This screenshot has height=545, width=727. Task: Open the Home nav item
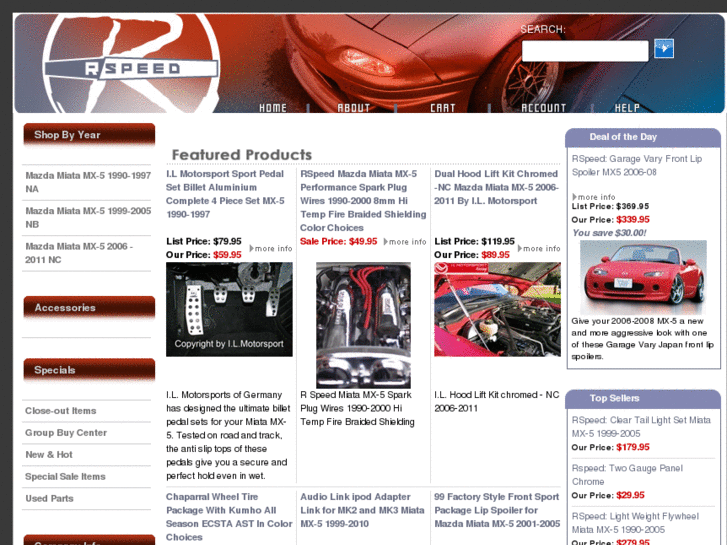coord(273,108)
